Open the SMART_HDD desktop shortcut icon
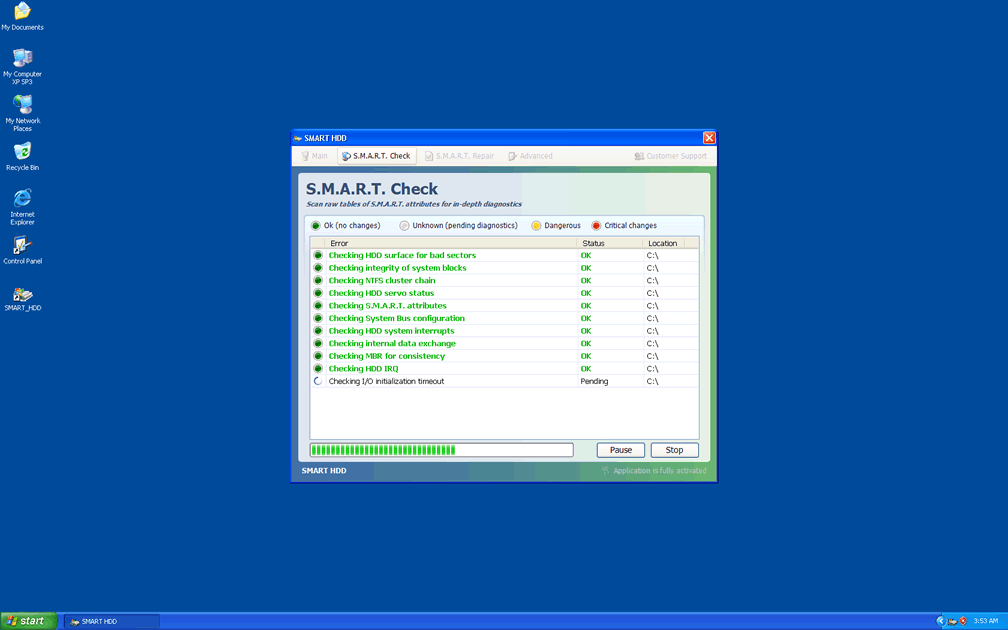 click(22, 295)
